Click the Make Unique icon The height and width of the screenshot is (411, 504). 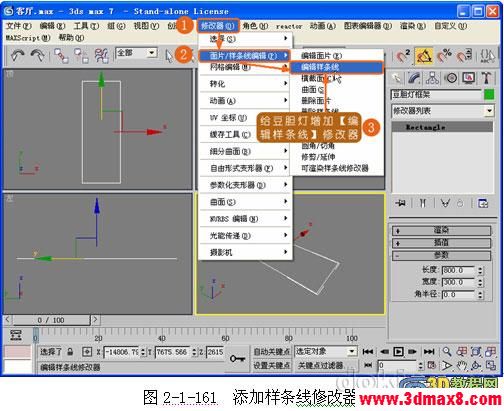445,203
